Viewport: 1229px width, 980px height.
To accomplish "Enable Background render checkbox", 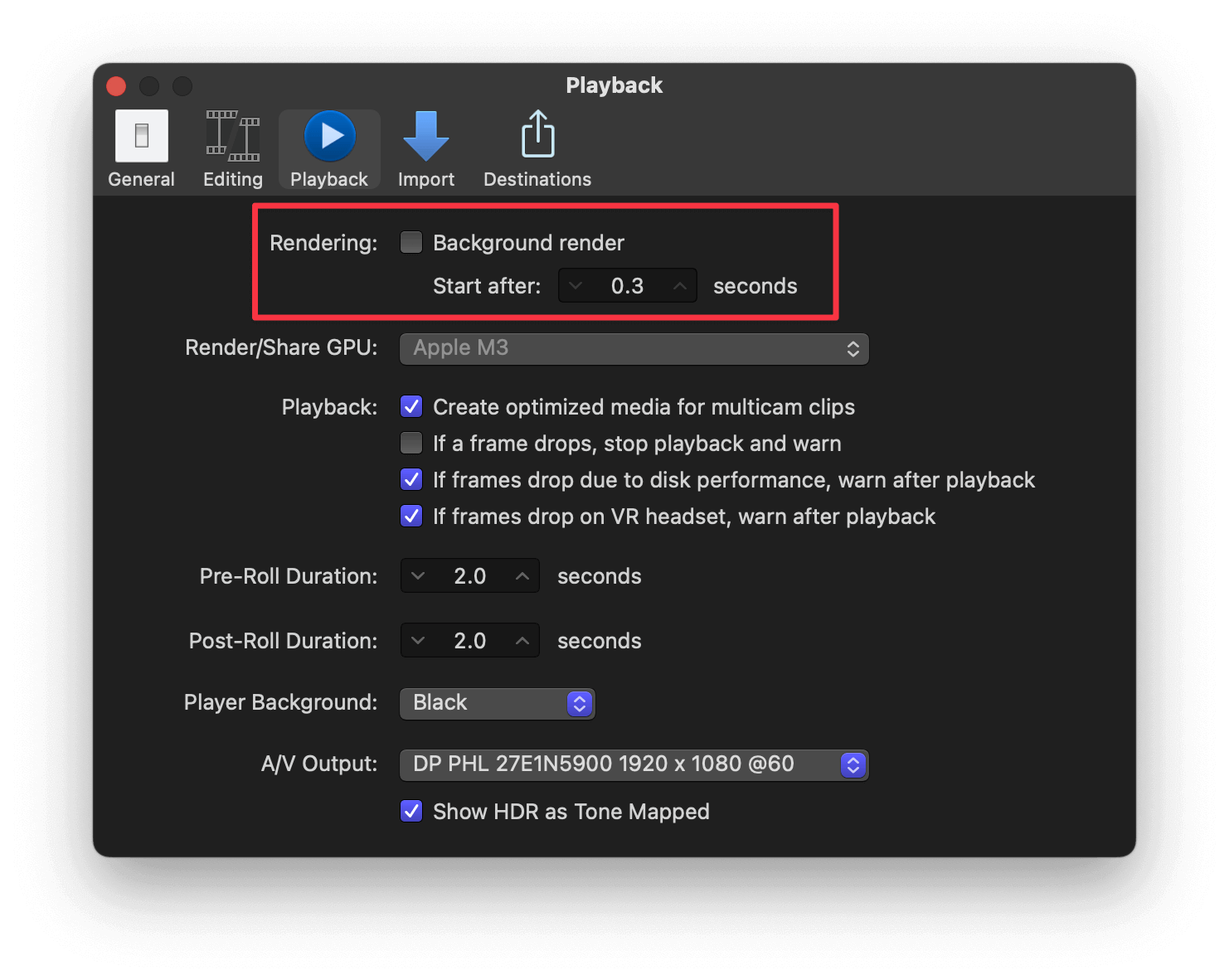I will coord(411,242).
